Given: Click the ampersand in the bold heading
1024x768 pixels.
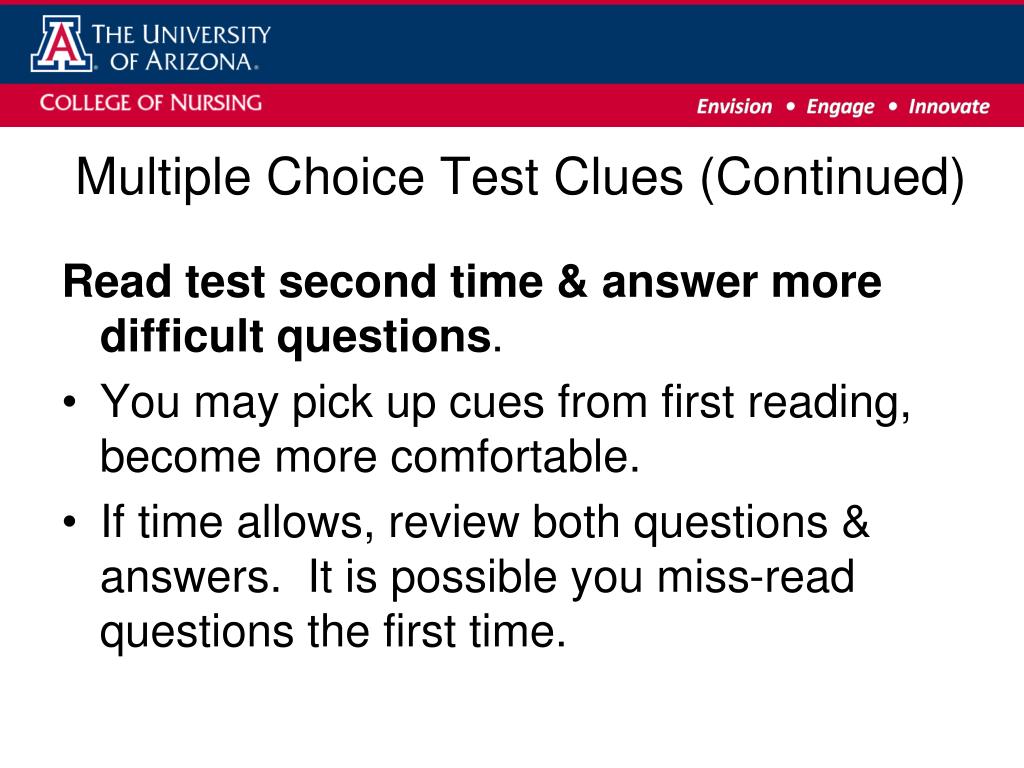Looking at the screenshot, I should (x=572, y=281).
